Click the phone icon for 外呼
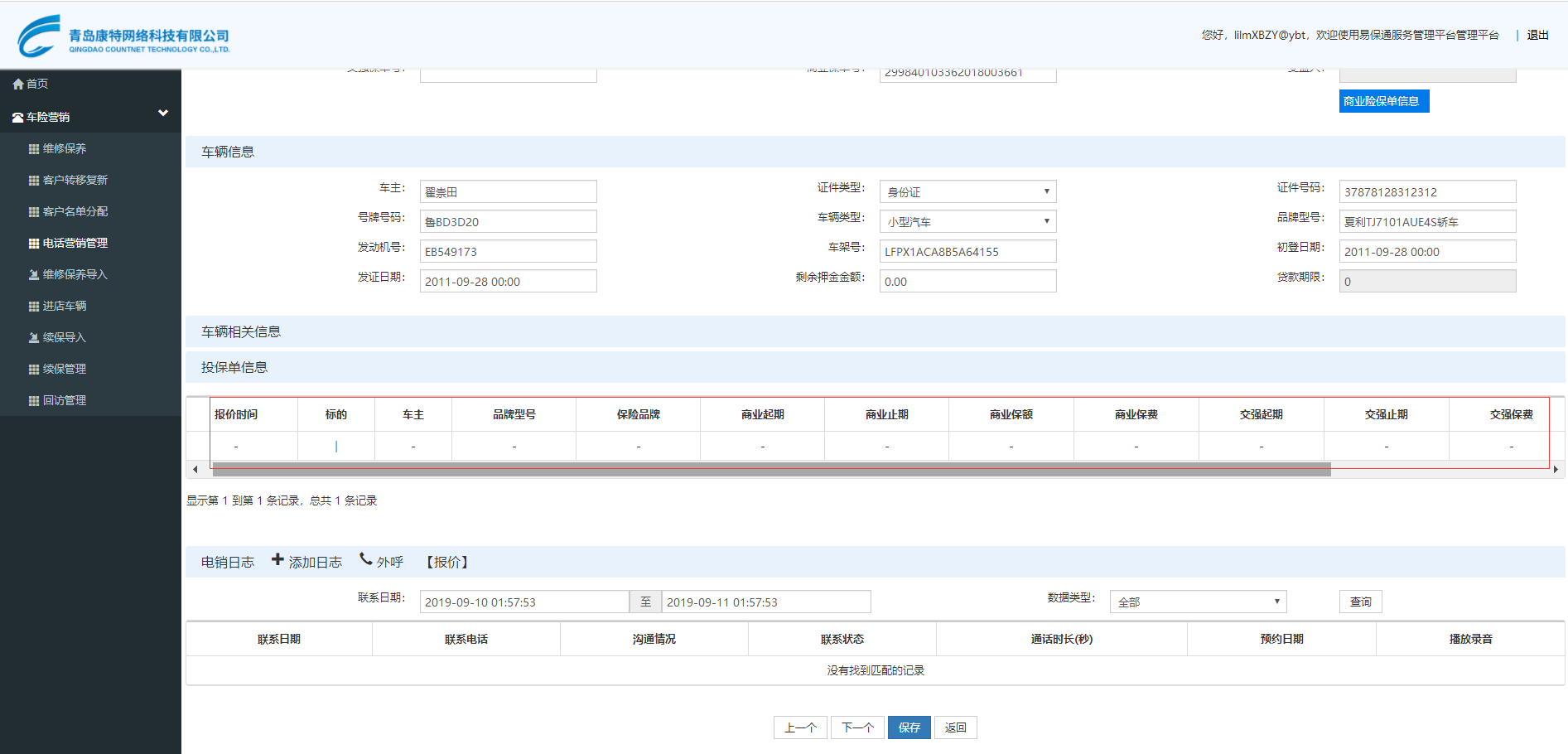Image resolution: width=1568 pixels, height=754 pixels. (x=365, y=559)
